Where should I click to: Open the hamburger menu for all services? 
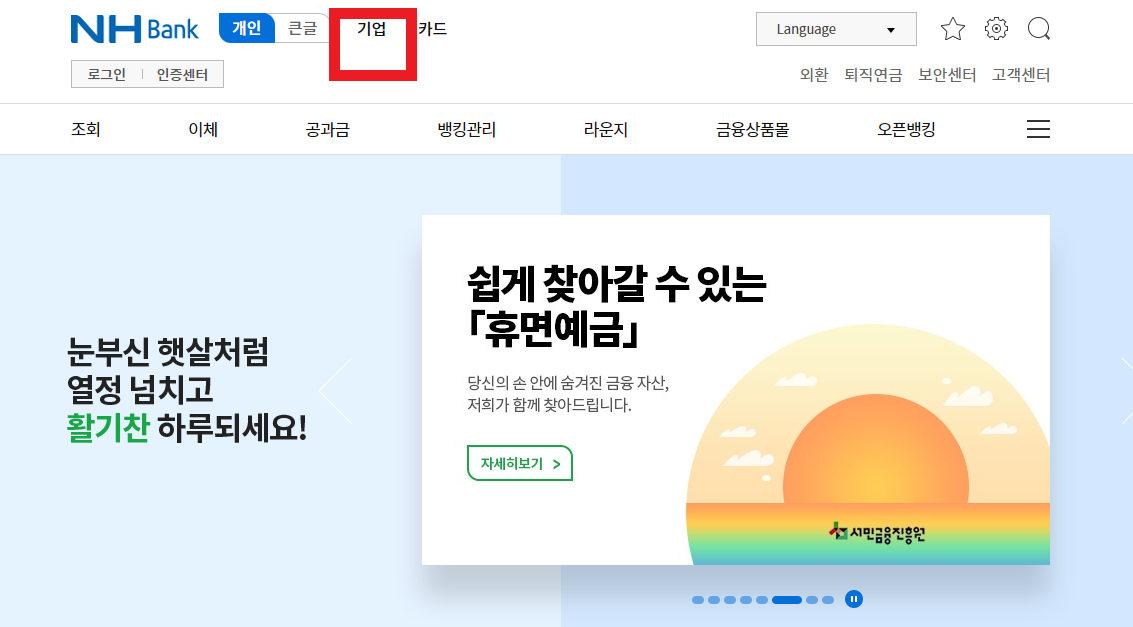click(1038, 129)
